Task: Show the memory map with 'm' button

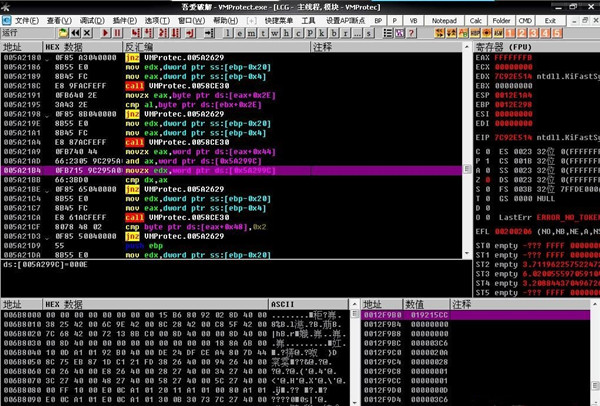Action: 251,33
